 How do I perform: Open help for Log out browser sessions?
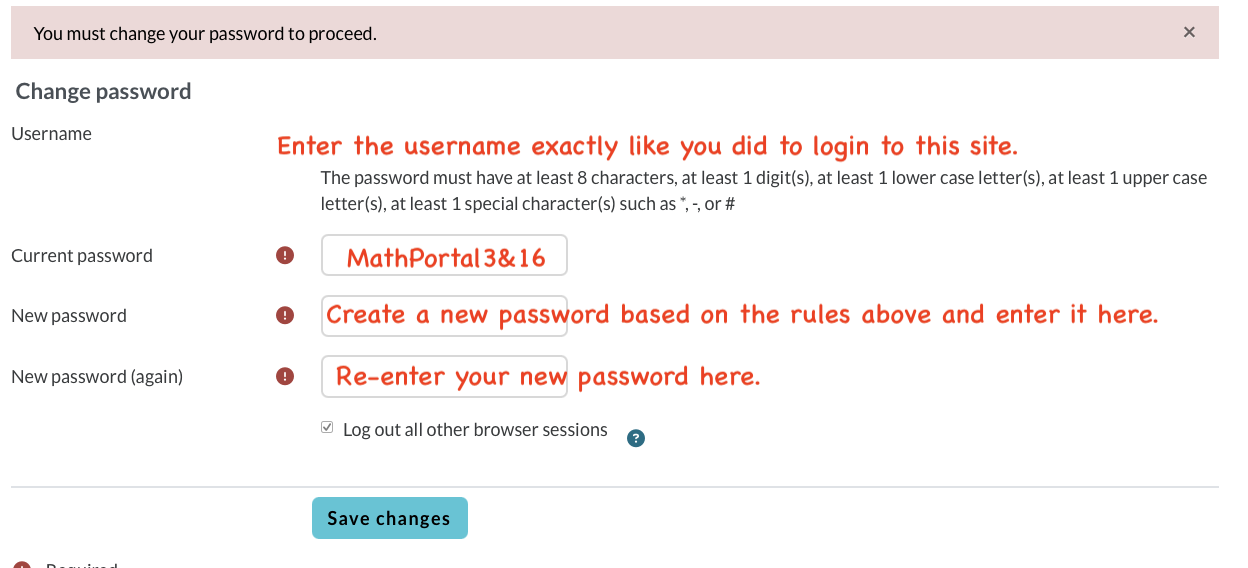point(635,437)
